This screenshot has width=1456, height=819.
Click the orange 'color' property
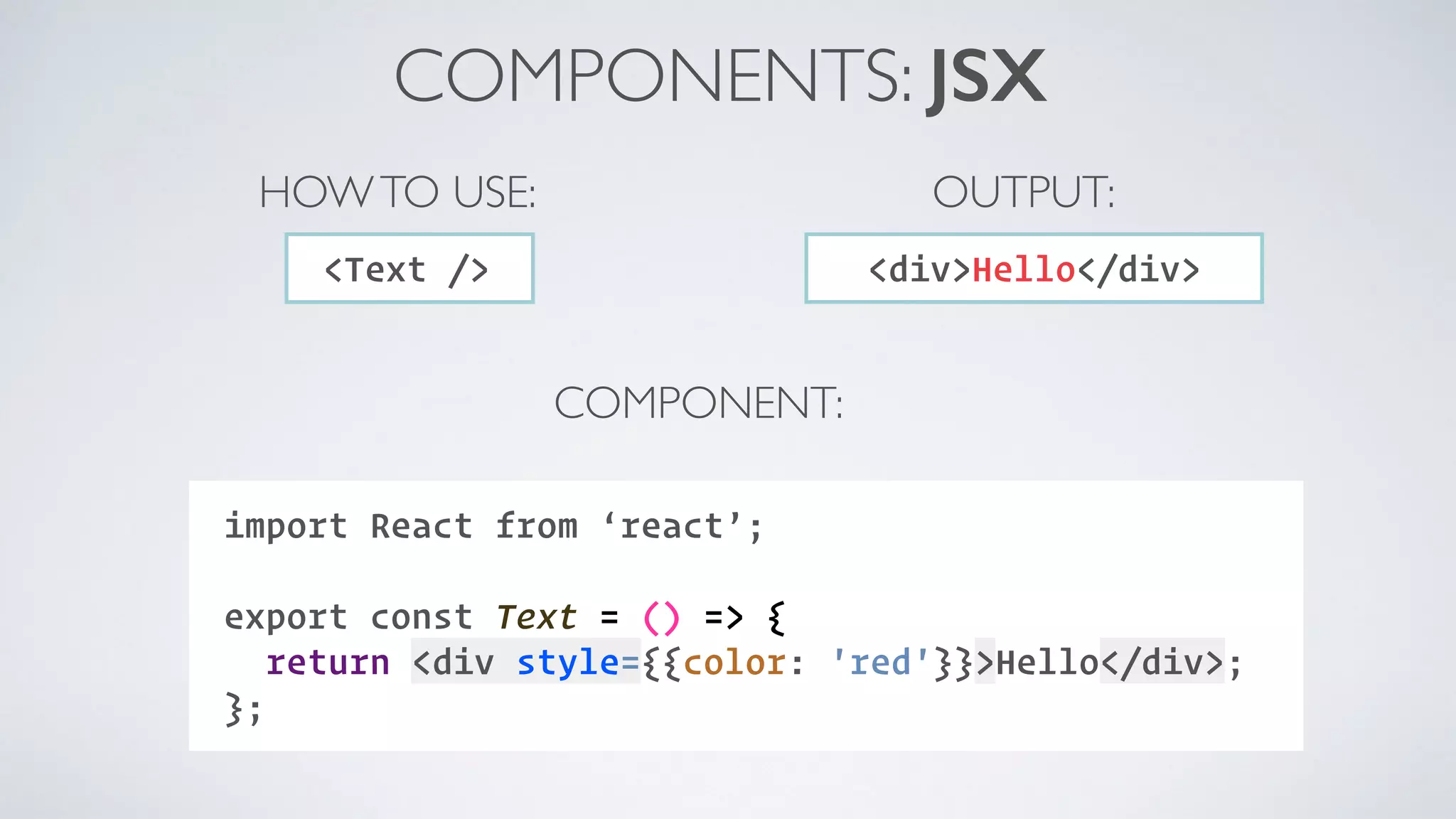pyautogui.click(x=734, y=663)
